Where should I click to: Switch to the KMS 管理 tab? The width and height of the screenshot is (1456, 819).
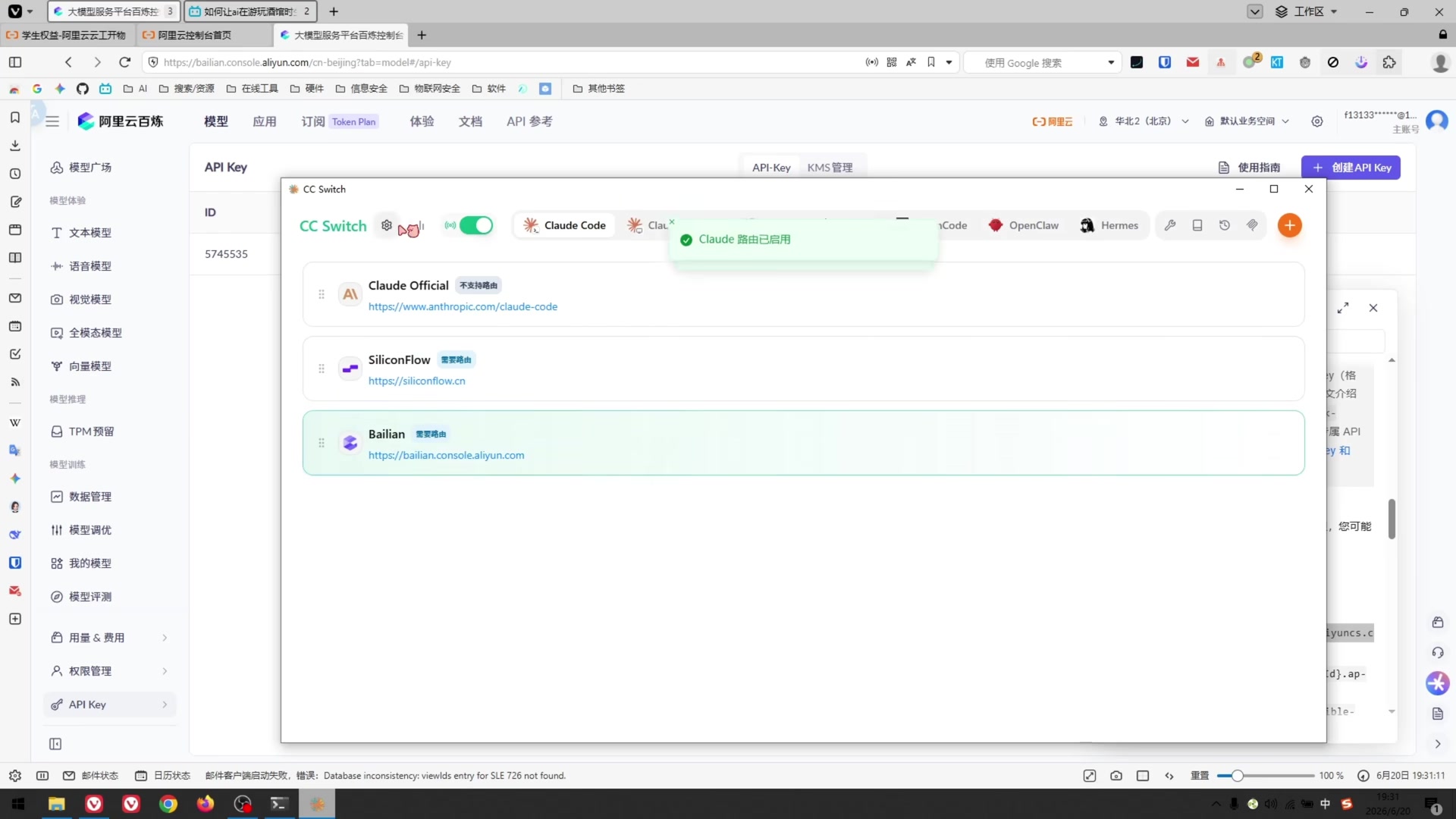830,168
